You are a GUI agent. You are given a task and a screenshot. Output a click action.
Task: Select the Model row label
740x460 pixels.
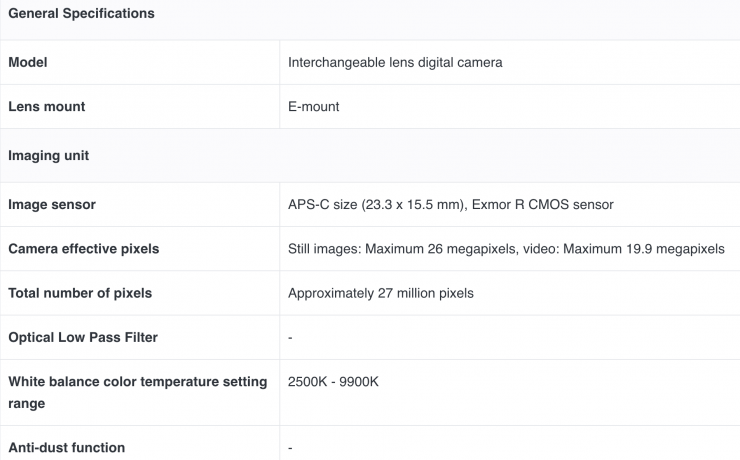28,62
